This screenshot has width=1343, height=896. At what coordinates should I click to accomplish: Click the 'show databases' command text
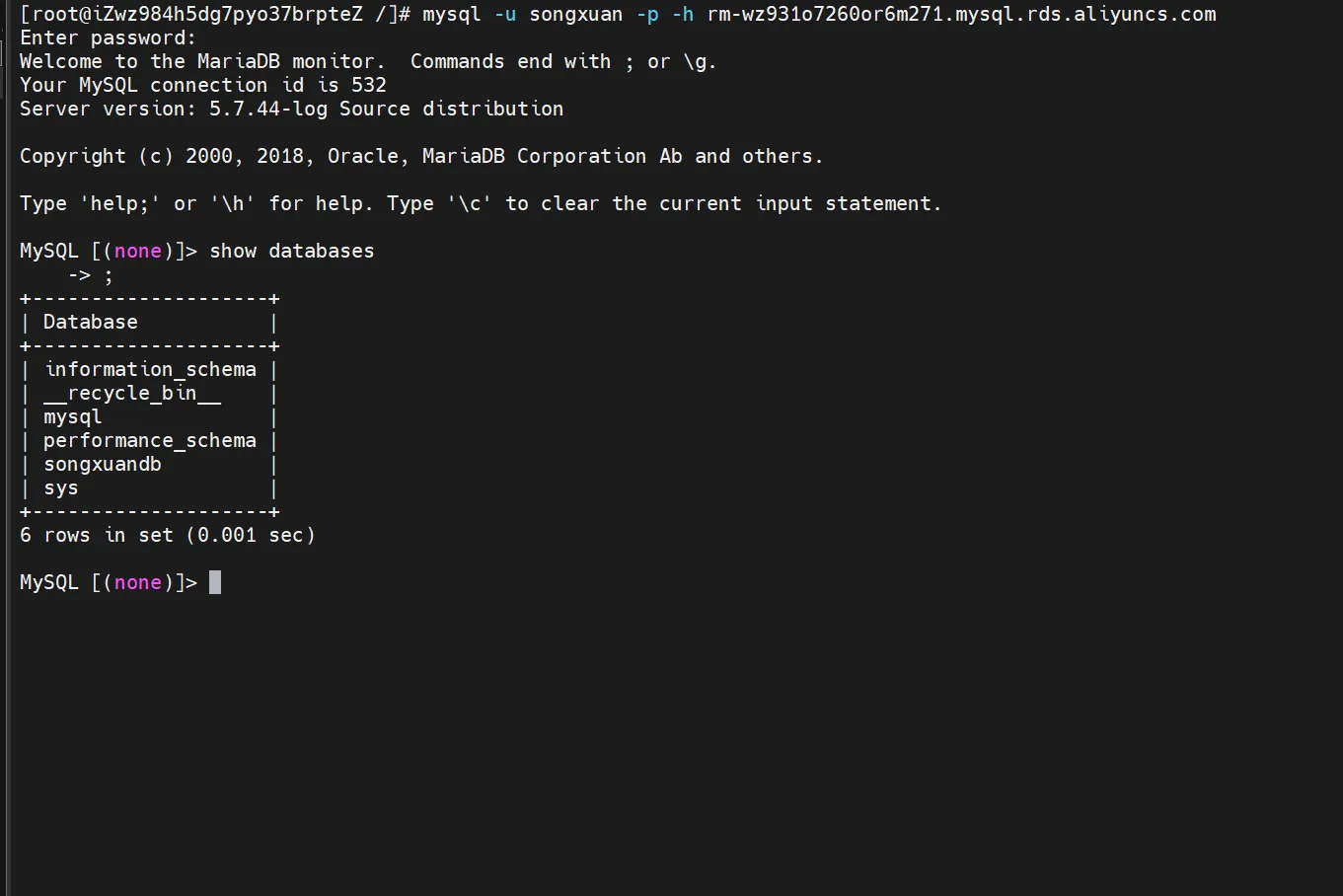click(x=291, y=251)
